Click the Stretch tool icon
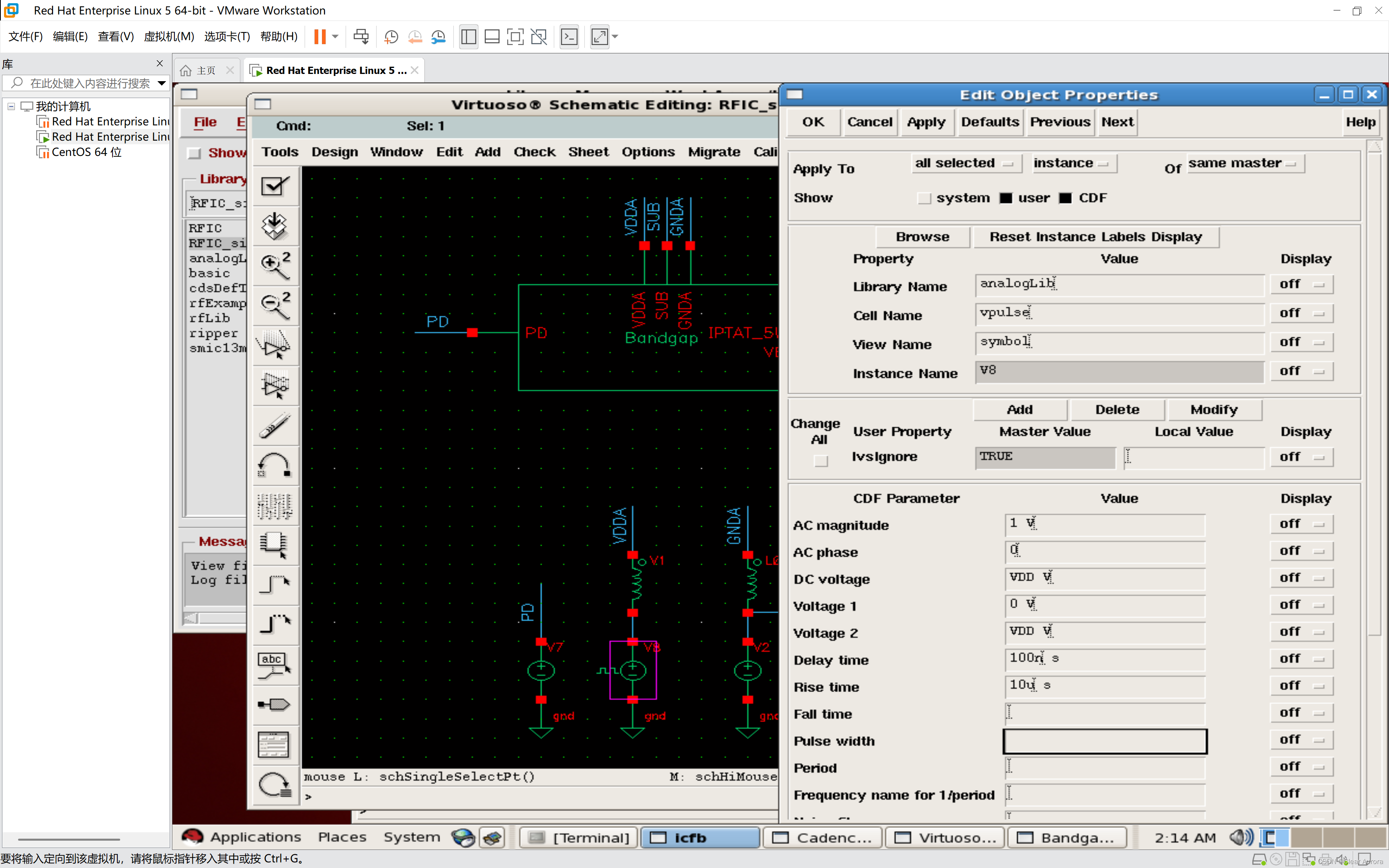This screenshot has width=1389, height=868. click(x=275, y=346)
